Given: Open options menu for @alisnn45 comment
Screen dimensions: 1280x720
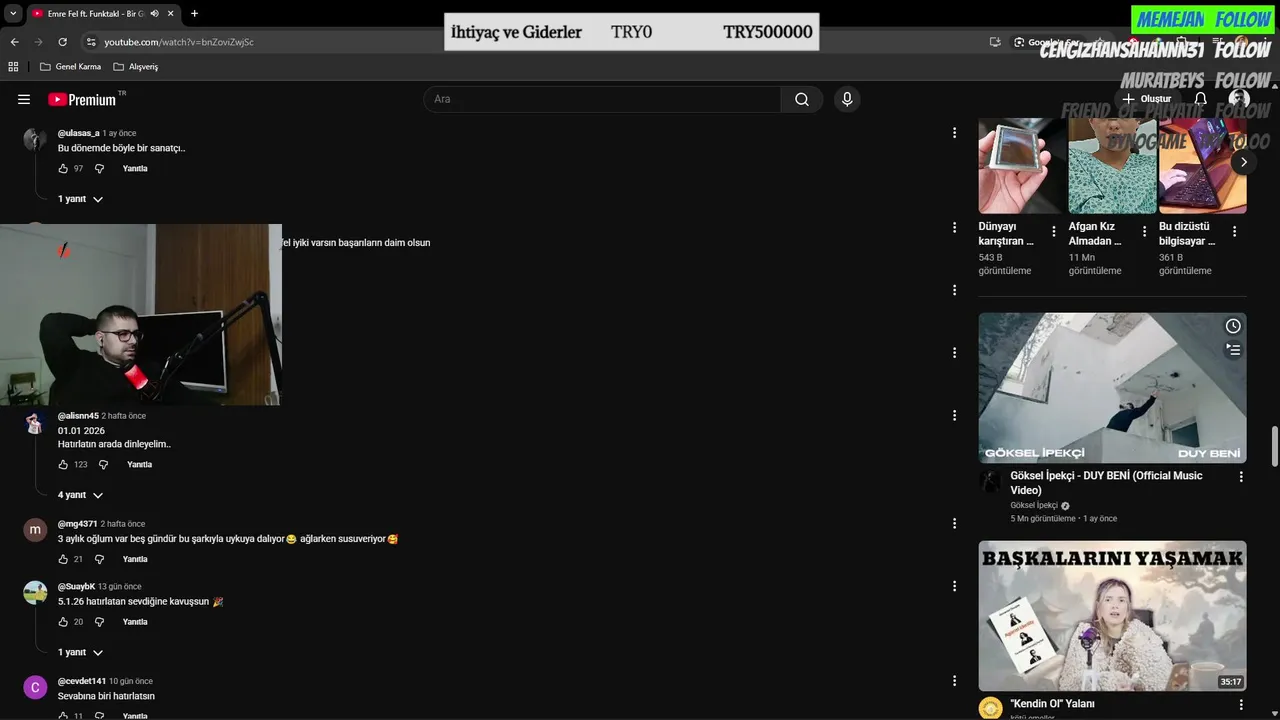Looking at the screenshot, I should click(954, 415).
